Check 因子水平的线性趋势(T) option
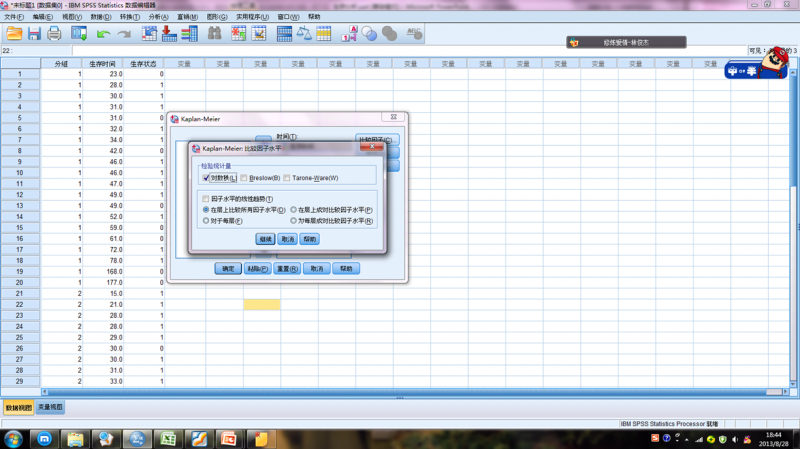The width and height of the screenshot is (800, 449). click(206, 198)
